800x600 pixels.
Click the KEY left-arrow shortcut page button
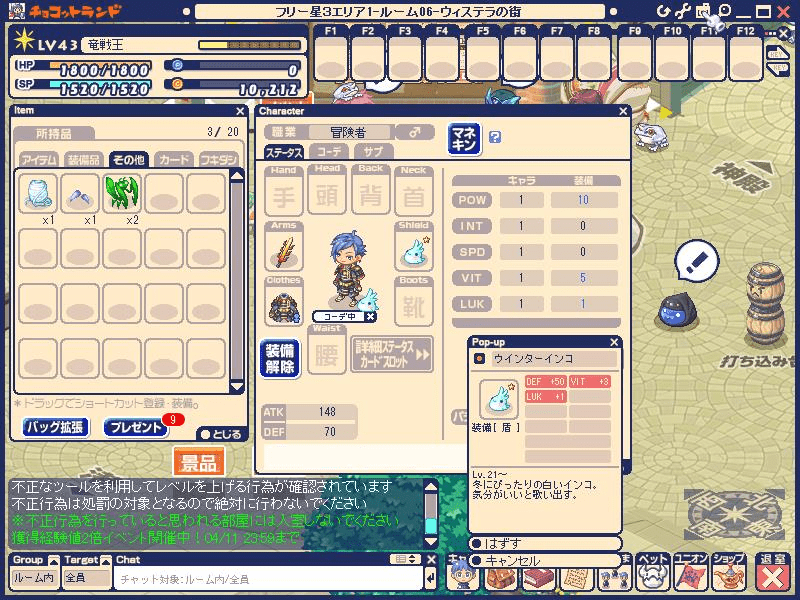(778, 68)
